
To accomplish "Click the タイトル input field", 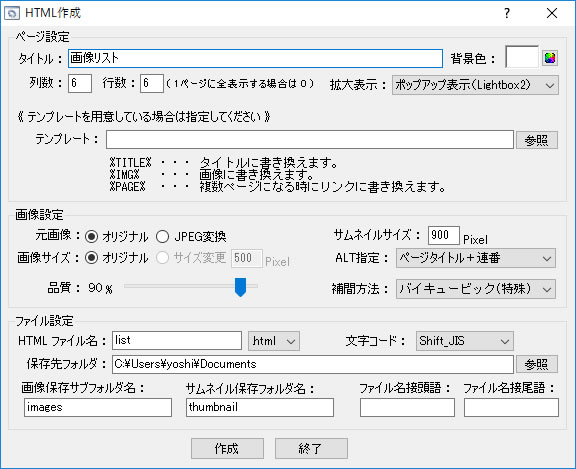I will 255,58.
